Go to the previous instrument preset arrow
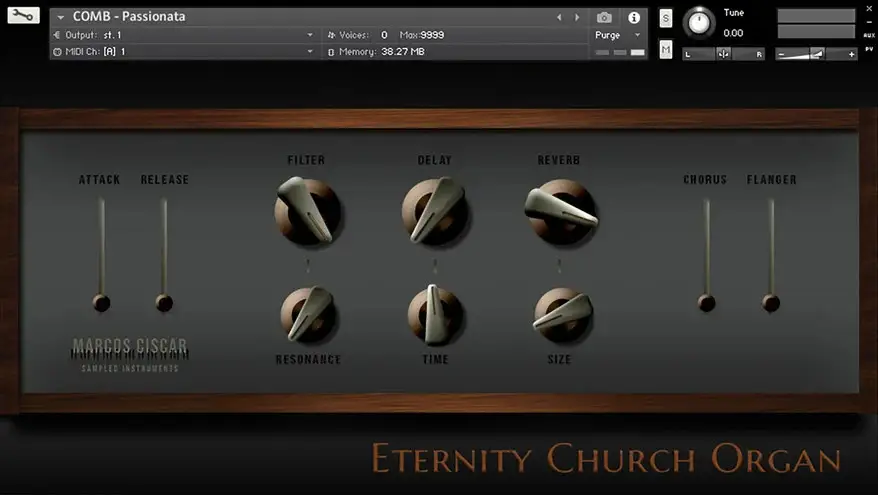The height and width of the screenshot is (495, 878). pyautogui.click(x=559, y=17)
